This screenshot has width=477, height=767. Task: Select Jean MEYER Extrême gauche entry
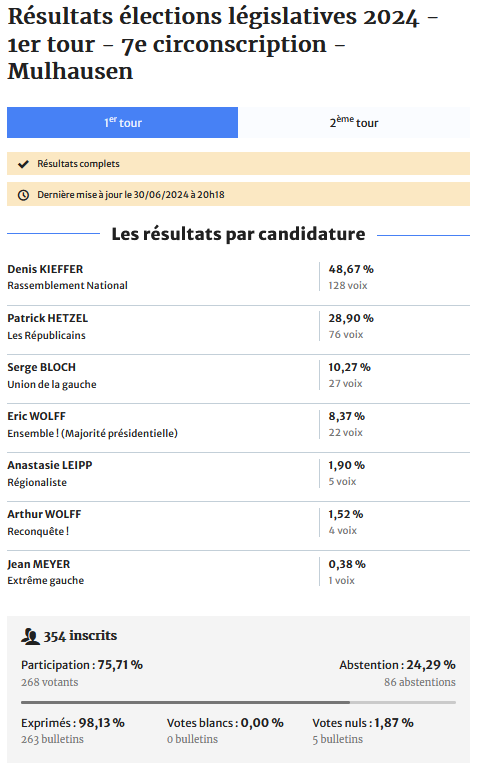click(x=238, y=572)
